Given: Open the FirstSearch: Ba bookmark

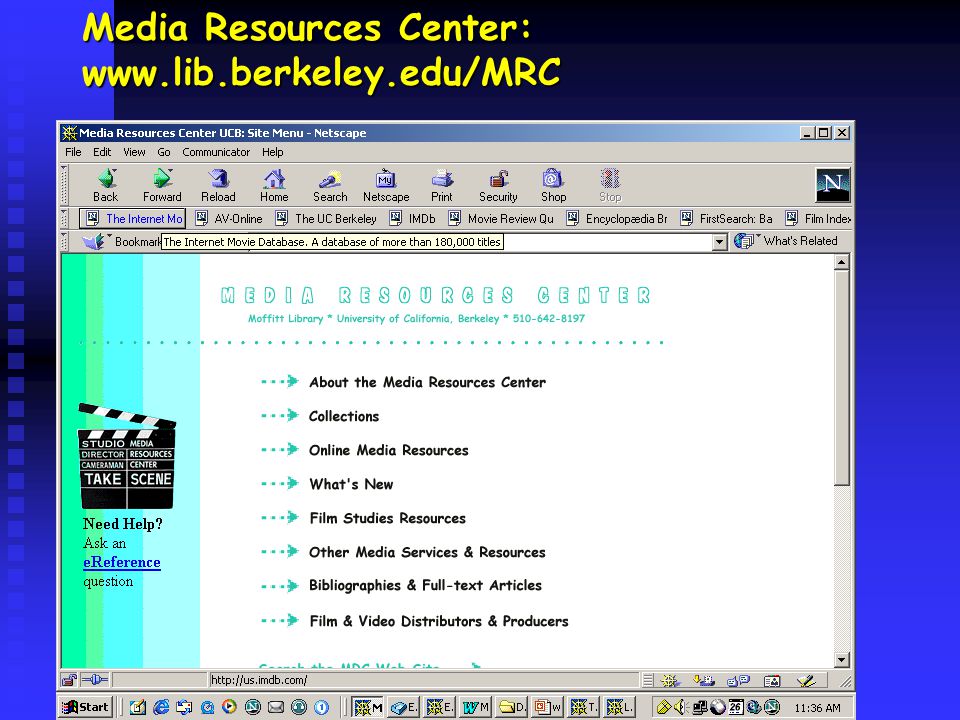Looking at the screenshot, I should (x=726, y=219).
